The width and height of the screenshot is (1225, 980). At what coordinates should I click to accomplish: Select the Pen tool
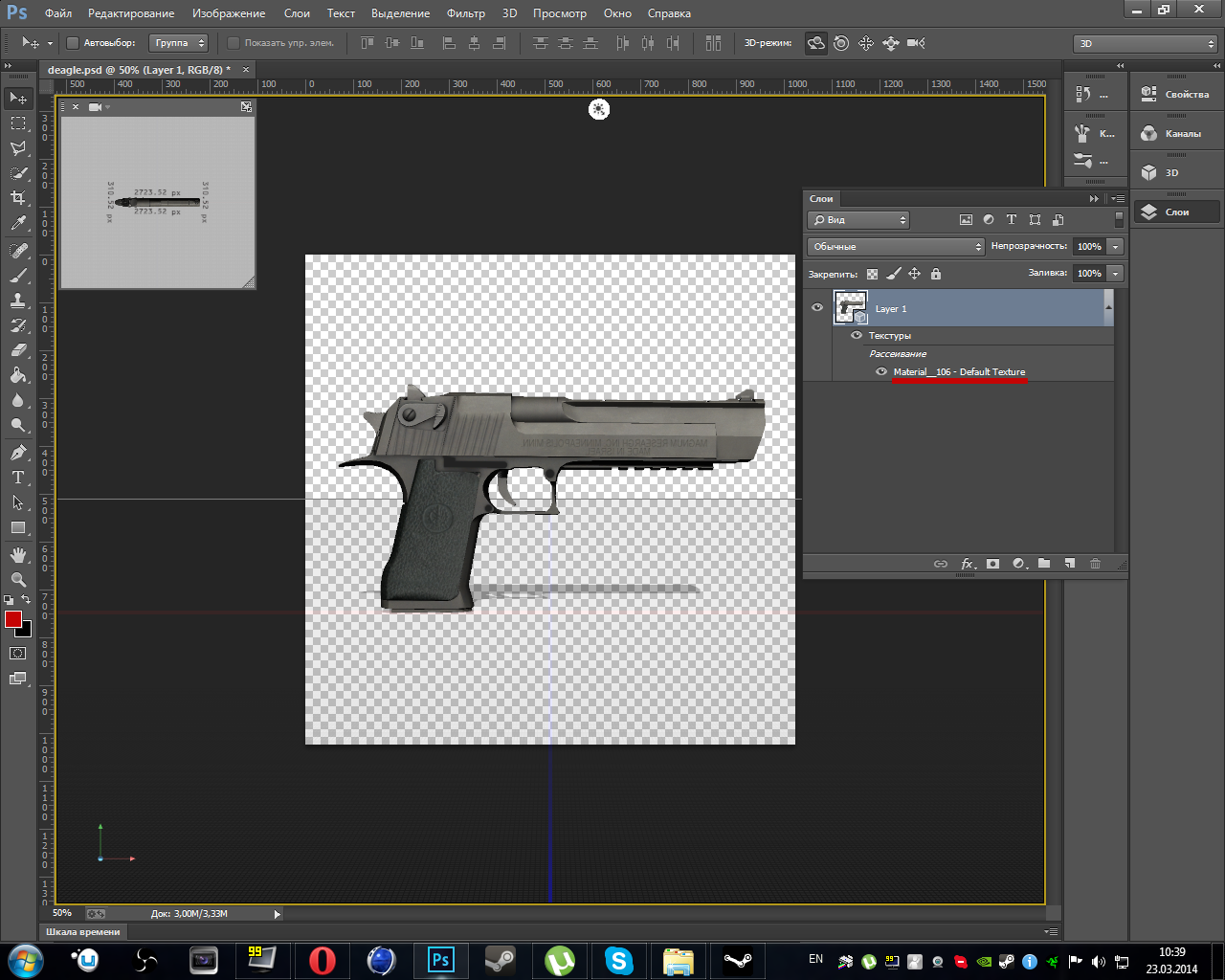18,453
